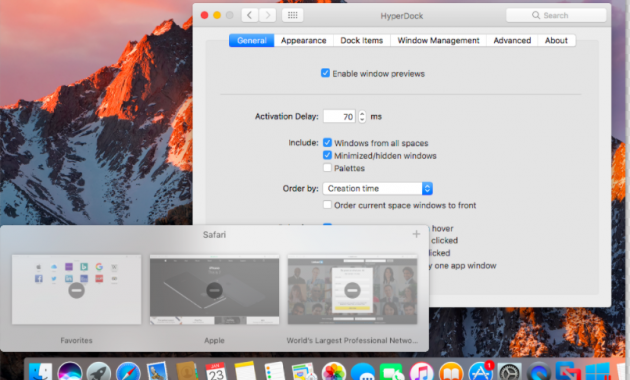The image size is (630, 380).
Task: Open Safari compass icon in dock
Action: (x=128, y=372)
